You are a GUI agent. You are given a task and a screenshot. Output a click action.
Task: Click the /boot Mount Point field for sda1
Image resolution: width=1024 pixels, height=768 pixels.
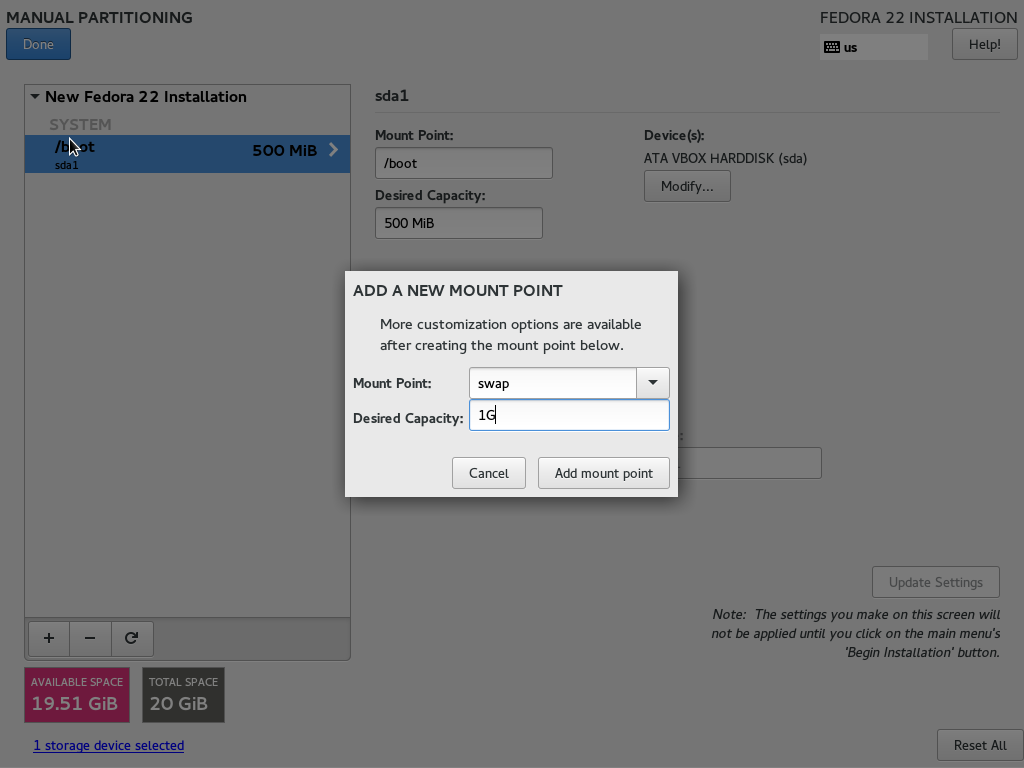tap(464, 163)
